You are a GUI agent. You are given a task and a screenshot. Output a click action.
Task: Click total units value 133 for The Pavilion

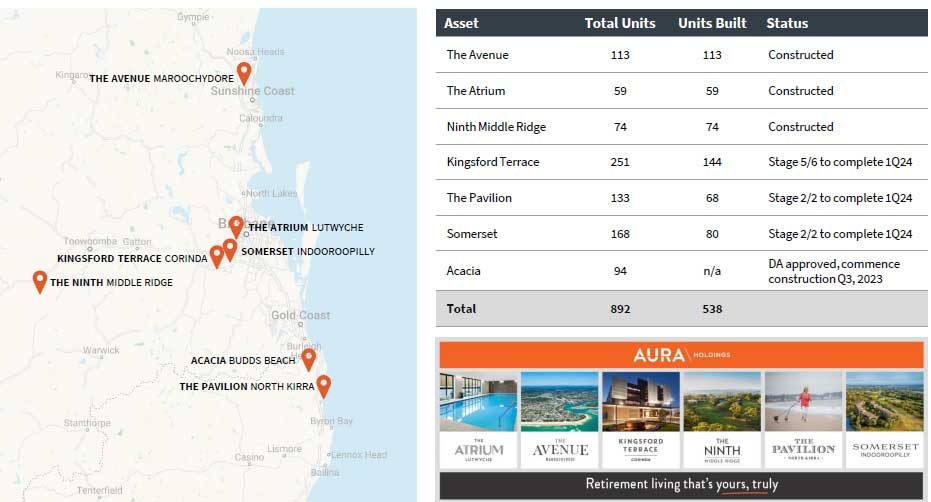(x=620, y=198)
